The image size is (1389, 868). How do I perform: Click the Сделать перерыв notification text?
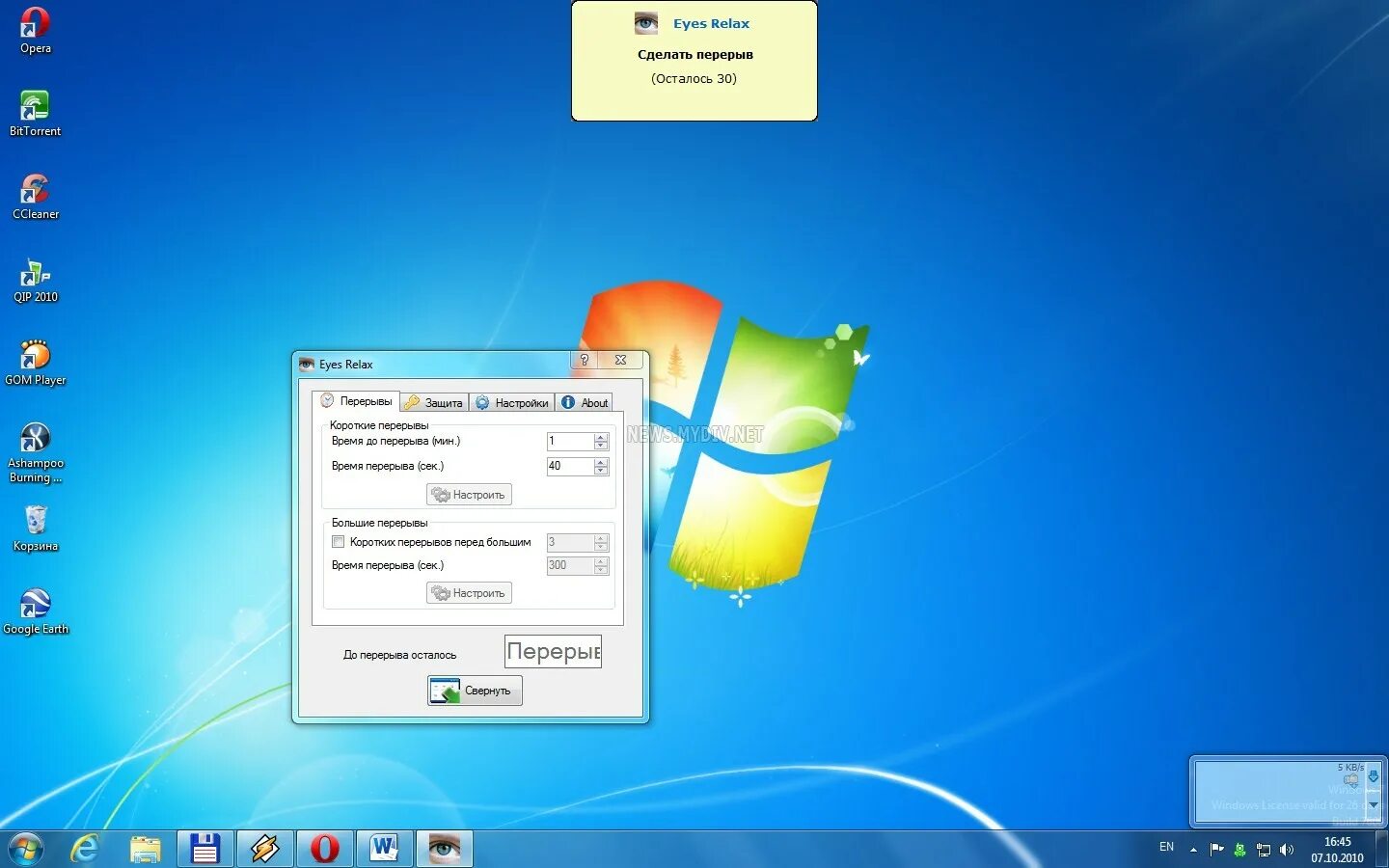tap(695, 54)
